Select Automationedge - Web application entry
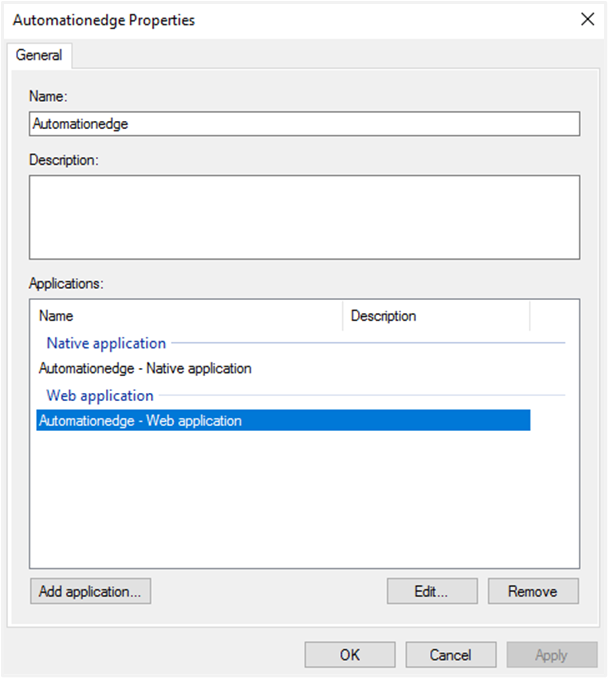The width and height of the screenshot is (608, 678). pyautogui.click(x=140, y=421)
